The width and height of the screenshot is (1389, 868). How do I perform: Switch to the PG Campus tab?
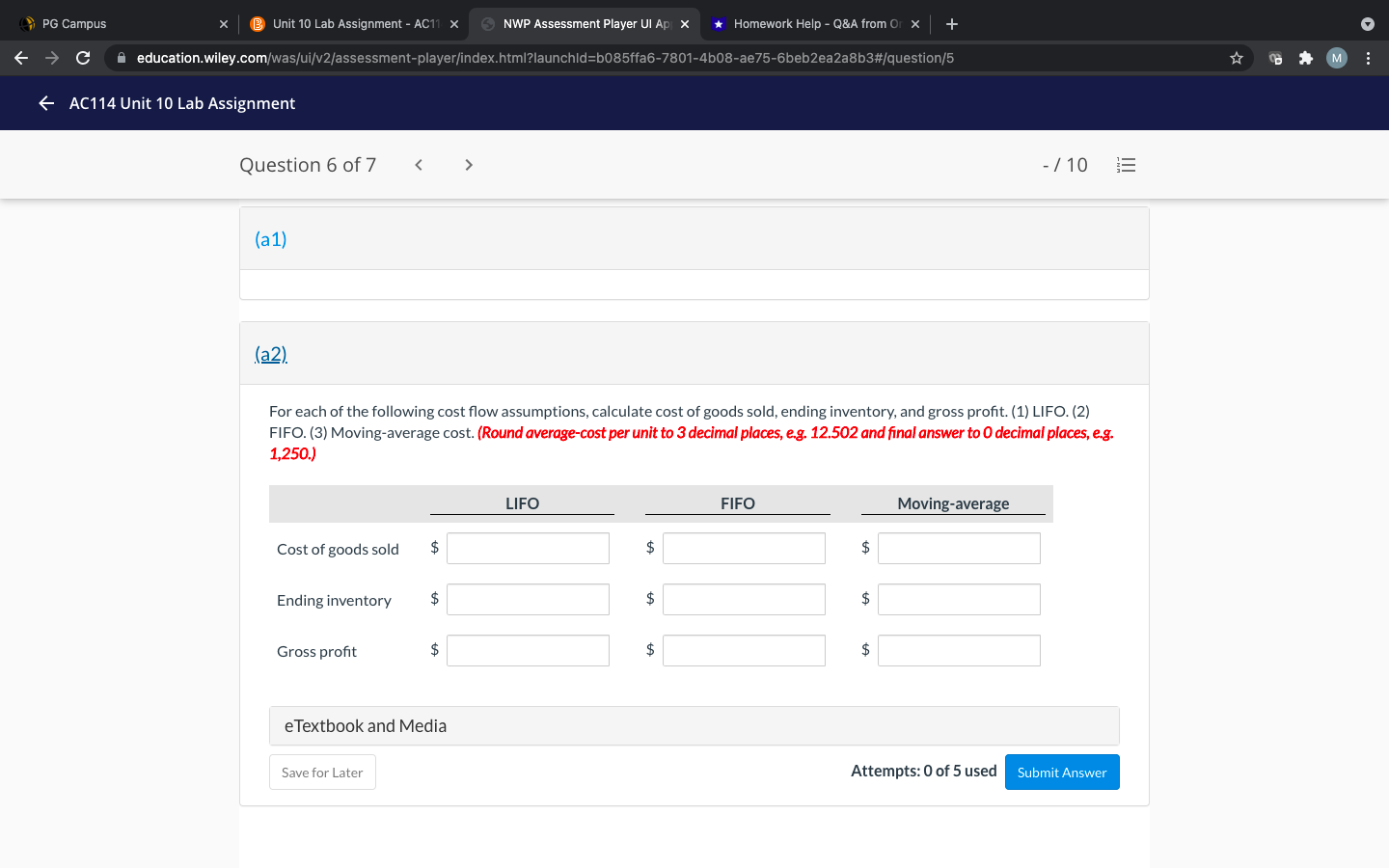(x=106, y=23)
